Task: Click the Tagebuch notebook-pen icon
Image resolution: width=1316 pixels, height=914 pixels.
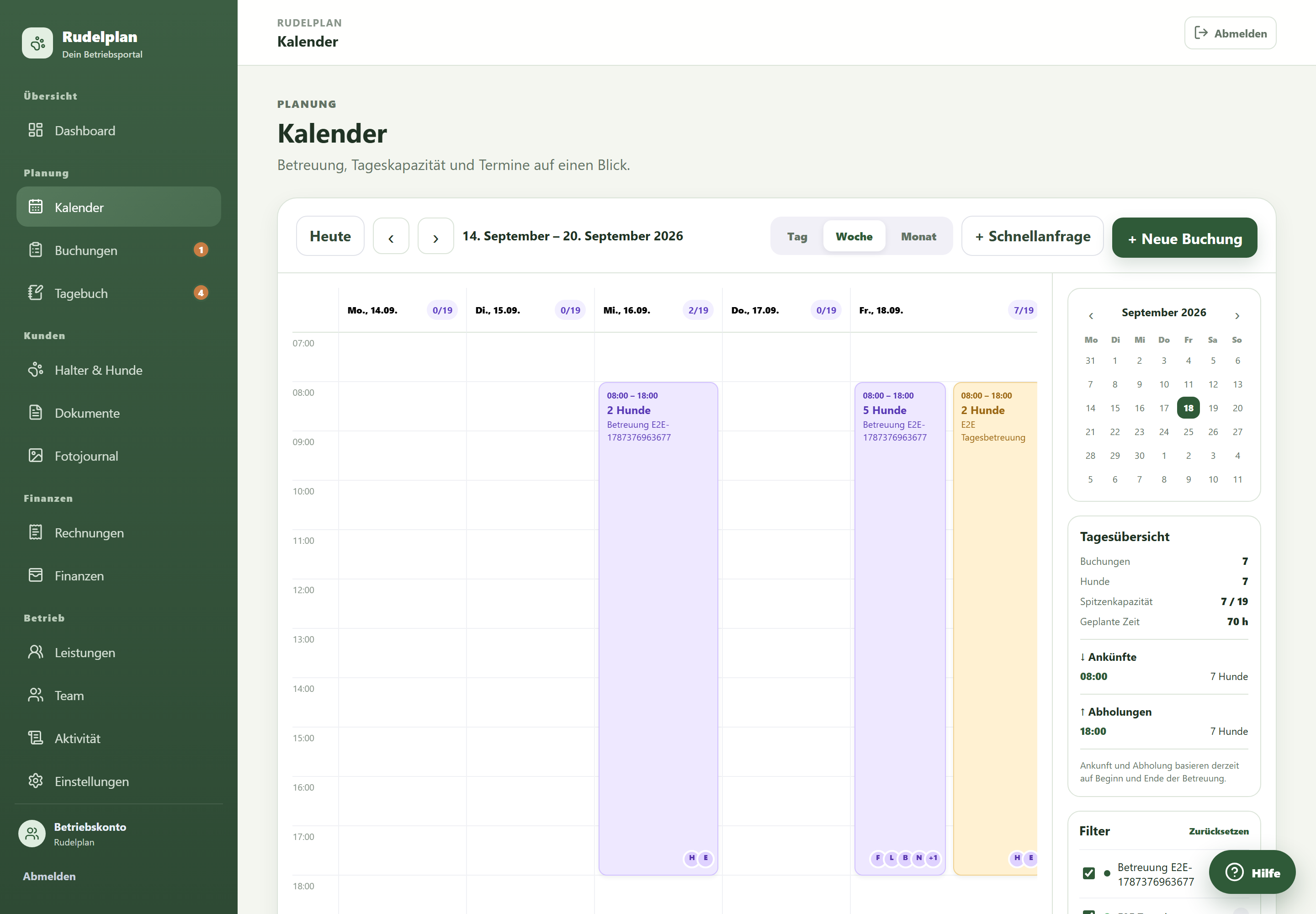Action: [x=36, y=292]
